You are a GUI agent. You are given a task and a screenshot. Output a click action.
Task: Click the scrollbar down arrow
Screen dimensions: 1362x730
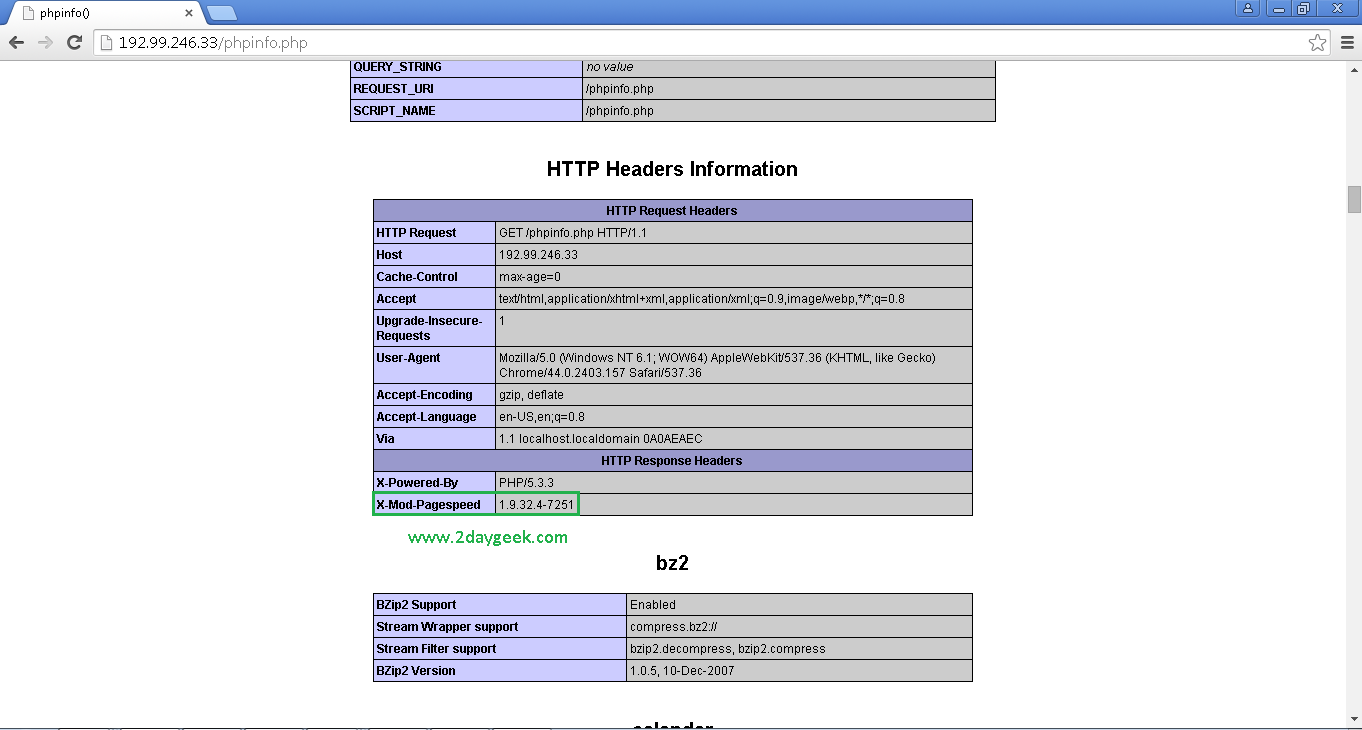[x=1354, y=718]
